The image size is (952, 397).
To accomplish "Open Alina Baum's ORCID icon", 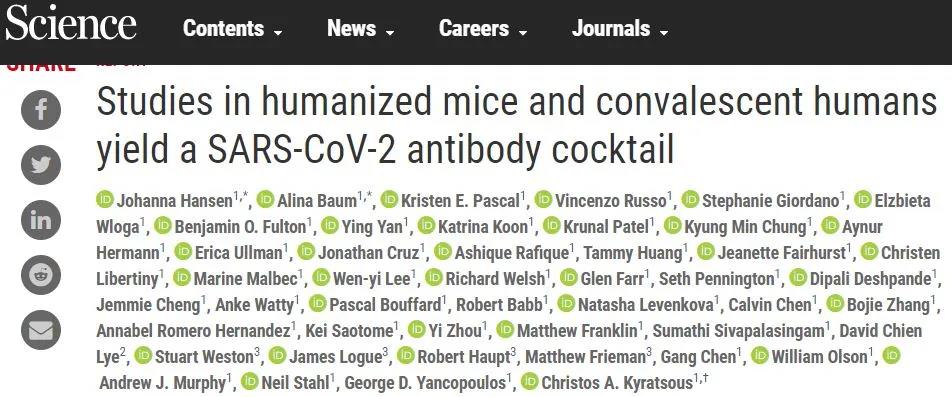I will pos(265,199).
